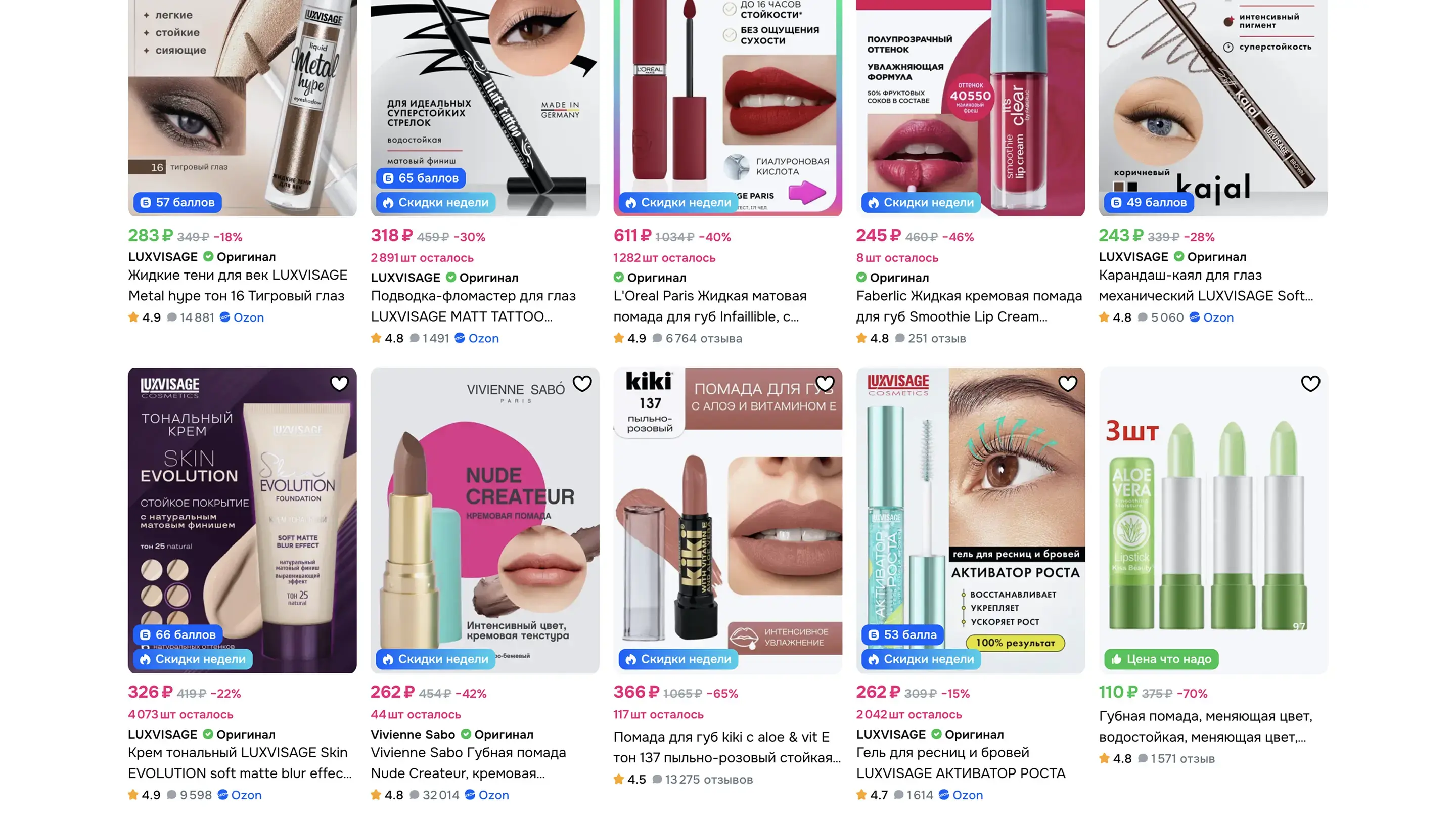Open L'Oreal Paris Infaillible lipstick title
The height and width of the screenshot is (819, 1456).
tap(710, 306)
